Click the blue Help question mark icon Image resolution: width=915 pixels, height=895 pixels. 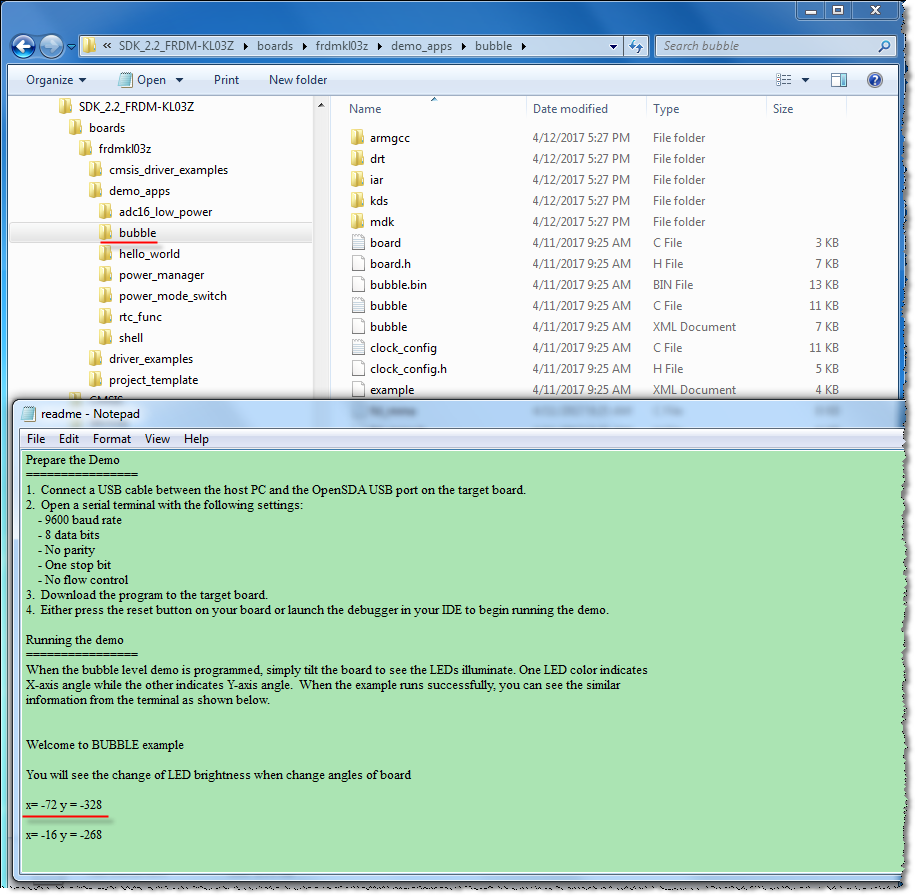click(x=874, y=80)
